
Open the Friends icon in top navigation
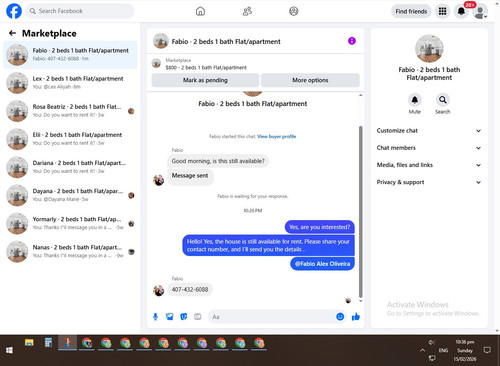tap(247, 11)
